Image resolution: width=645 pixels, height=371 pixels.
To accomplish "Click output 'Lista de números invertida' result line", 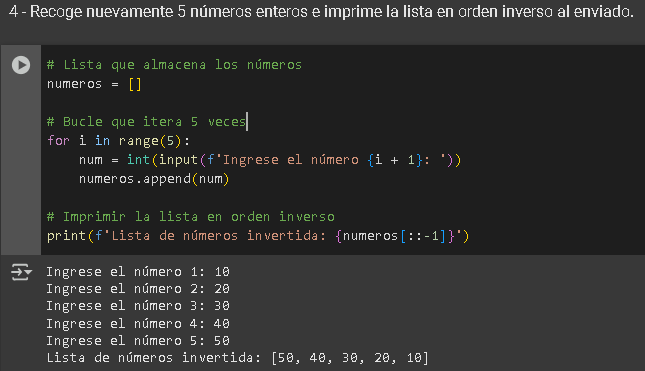I will [x=237, y=358].
